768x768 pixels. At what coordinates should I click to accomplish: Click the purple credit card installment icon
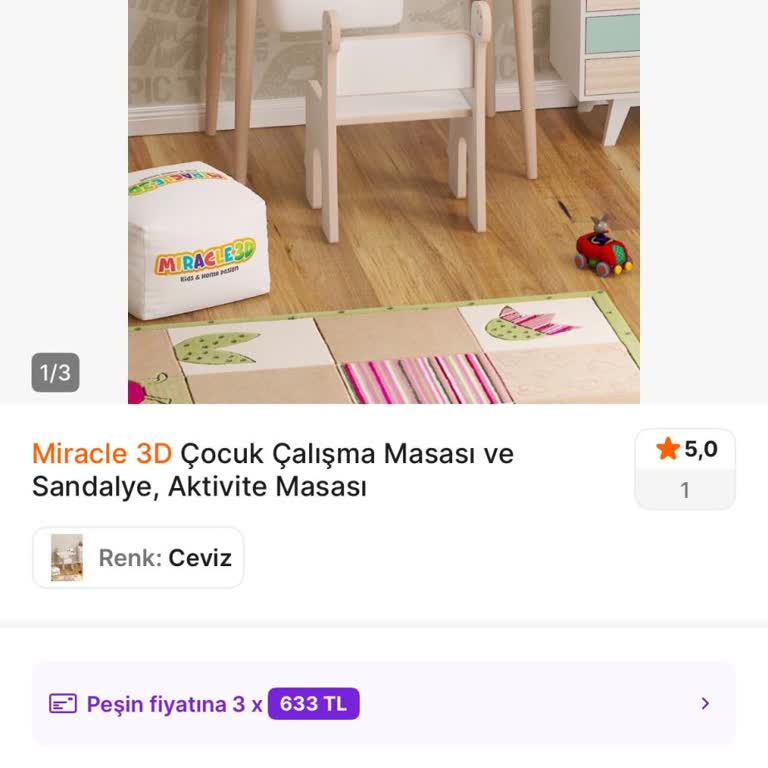tap(63, 704)
